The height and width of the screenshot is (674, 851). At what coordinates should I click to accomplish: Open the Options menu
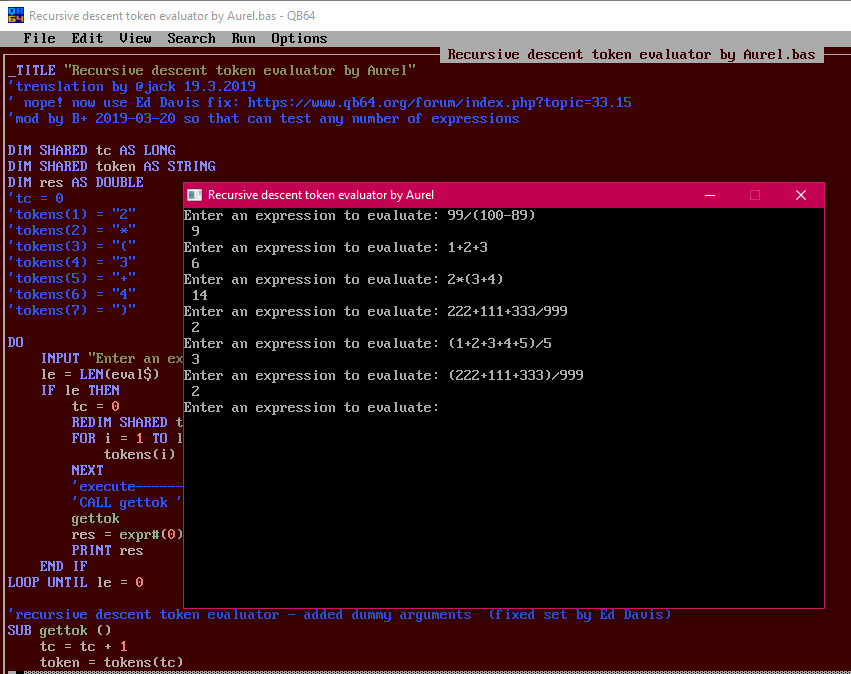click(299, 39)
